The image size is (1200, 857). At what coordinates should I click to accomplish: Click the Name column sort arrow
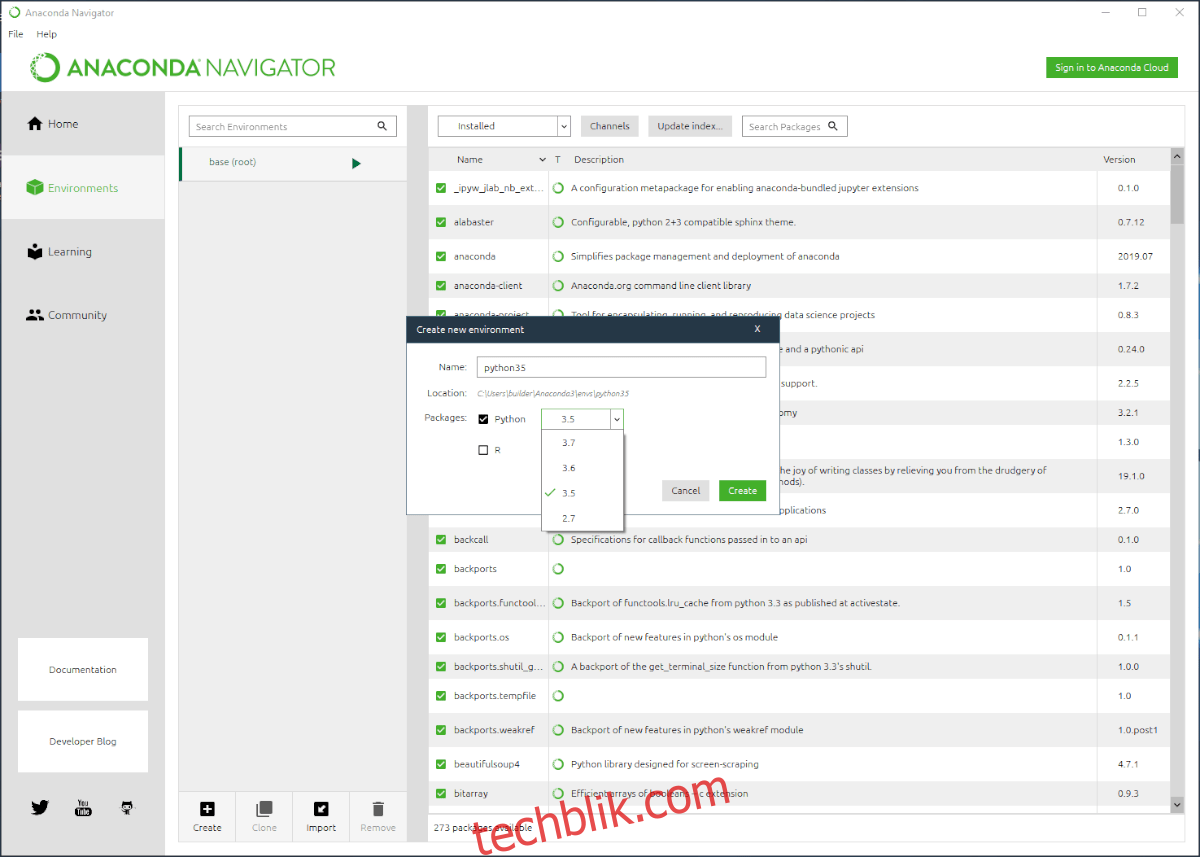(x=543, y=160)
